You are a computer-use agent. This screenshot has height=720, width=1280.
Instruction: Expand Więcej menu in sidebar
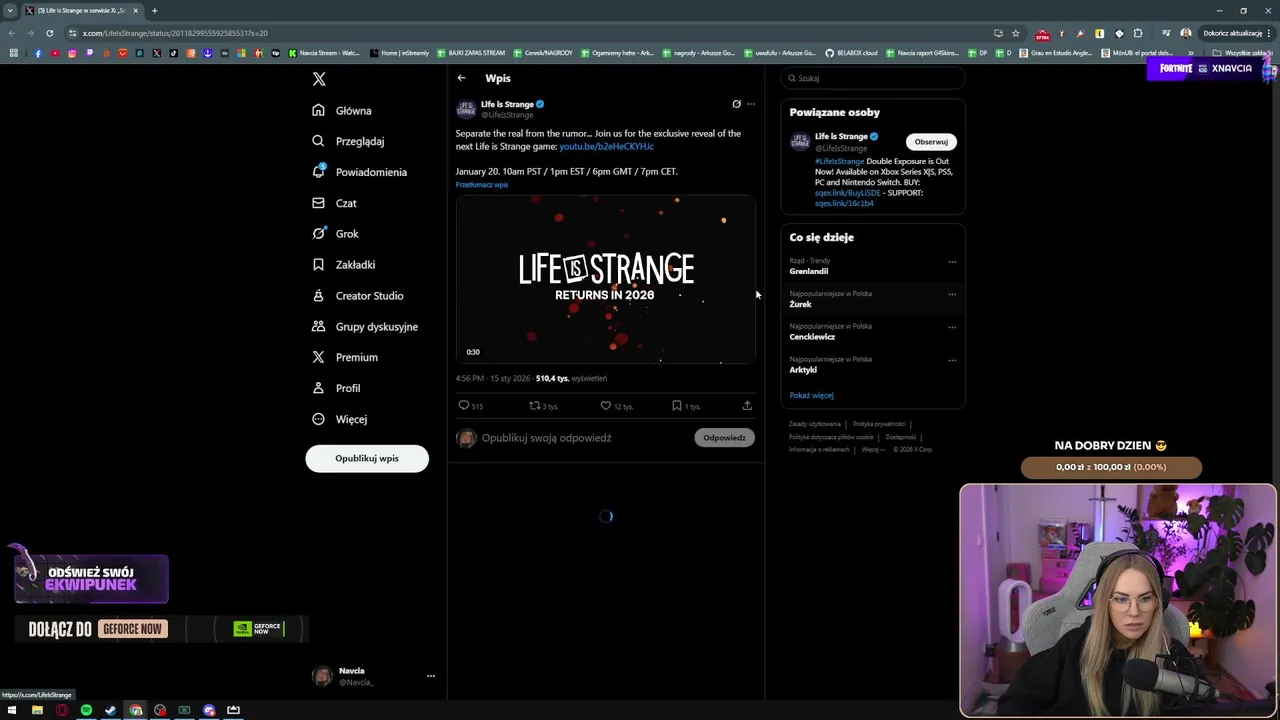click(340, 419)
